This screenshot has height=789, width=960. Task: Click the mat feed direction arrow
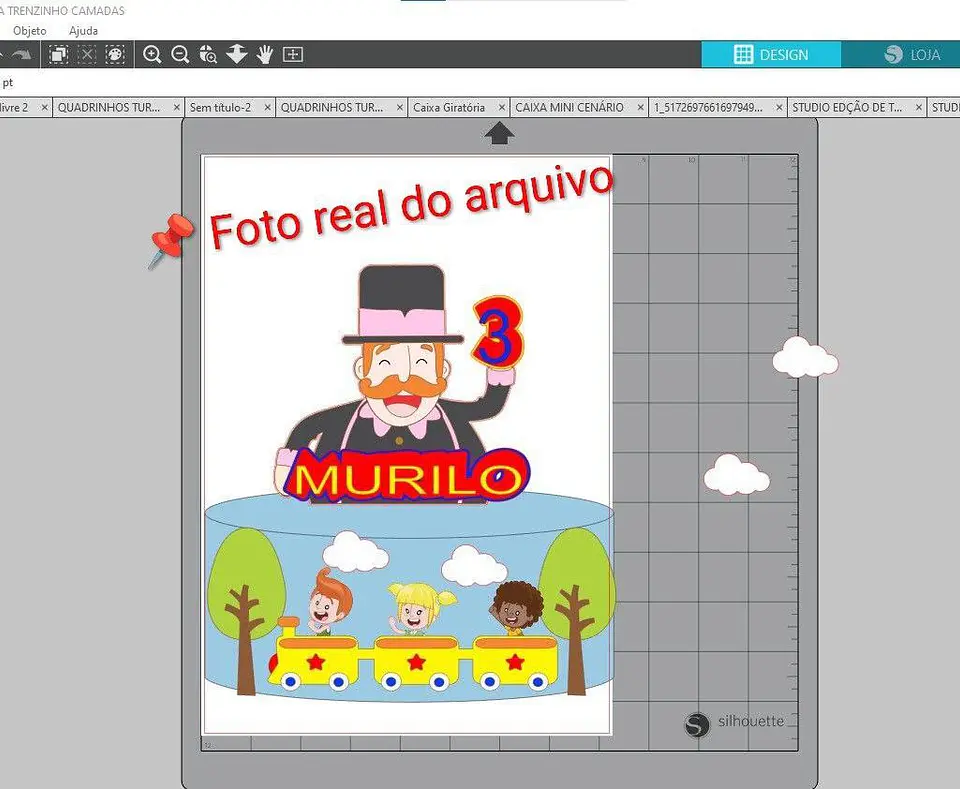click(499, 133)
